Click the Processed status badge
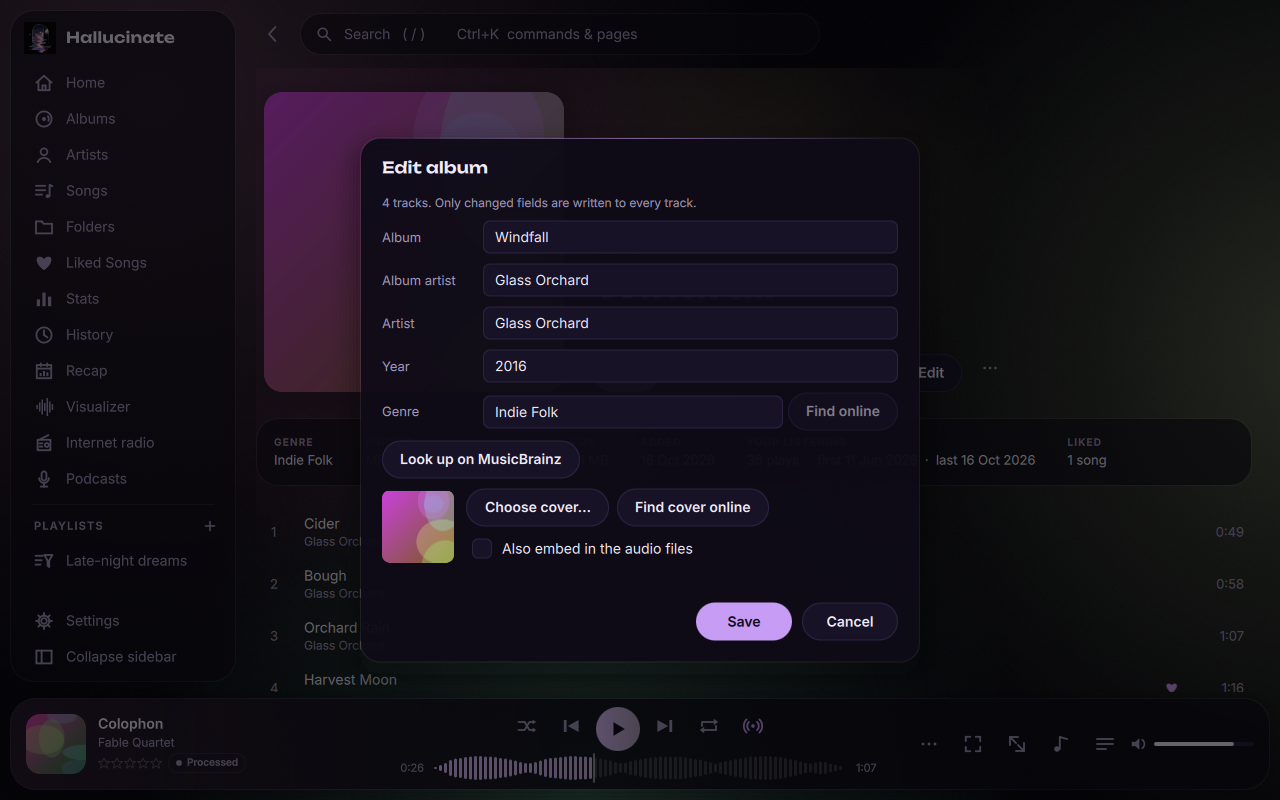This screenshot has width=1280, height=800. [206, 762]
